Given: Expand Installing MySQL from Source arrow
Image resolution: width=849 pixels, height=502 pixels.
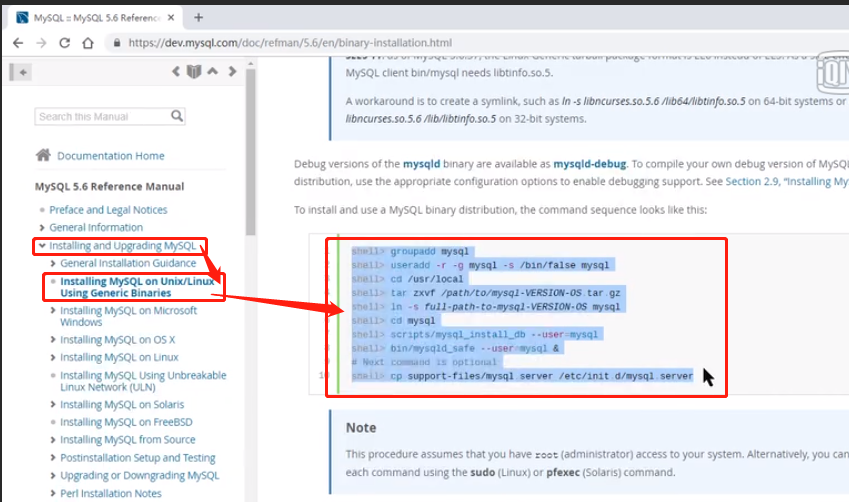Looking at the screenshot, I should (53, 440).
